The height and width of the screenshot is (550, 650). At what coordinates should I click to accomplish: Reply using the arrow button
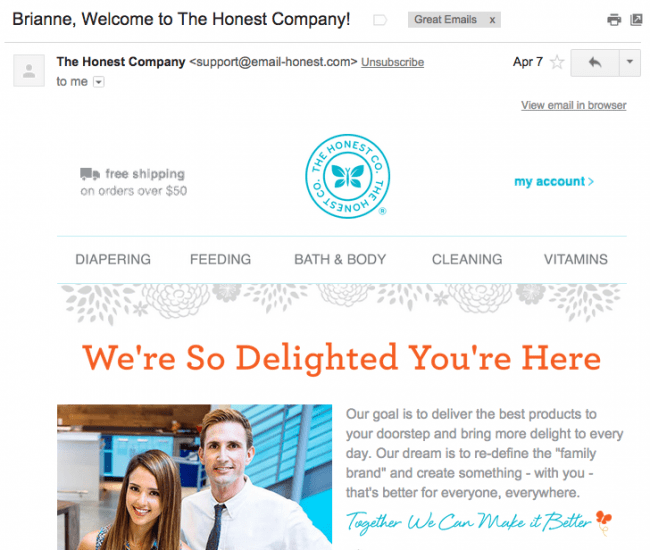pyautogui.click(x=595, y=63)
